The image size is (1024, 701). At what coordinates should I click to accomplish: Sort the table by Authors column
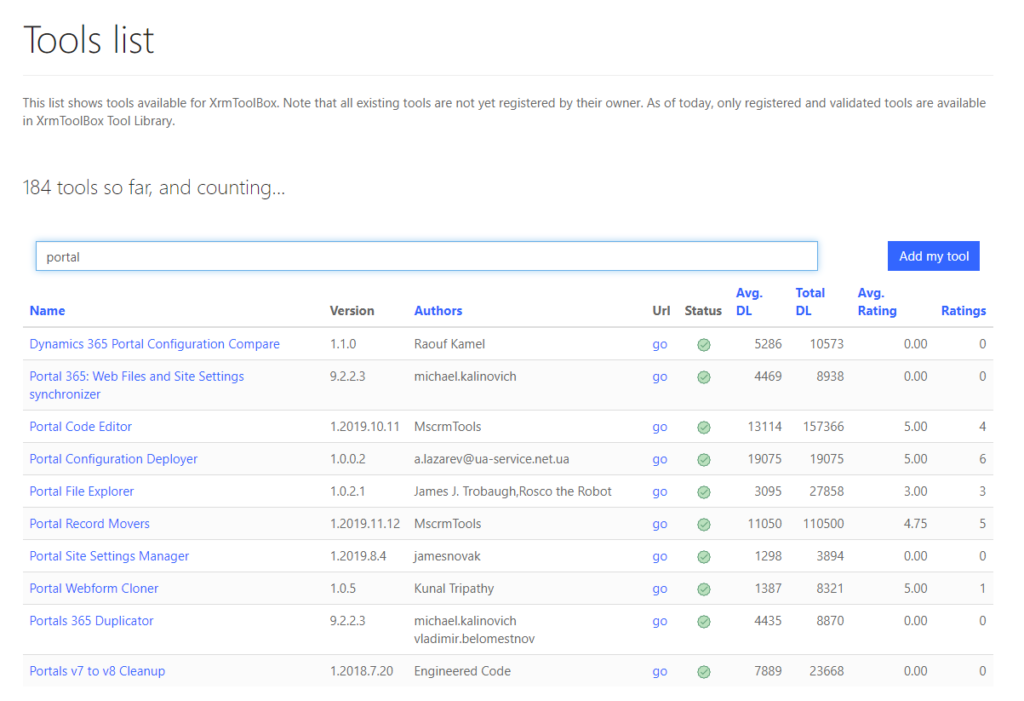[x=438, y=310]
